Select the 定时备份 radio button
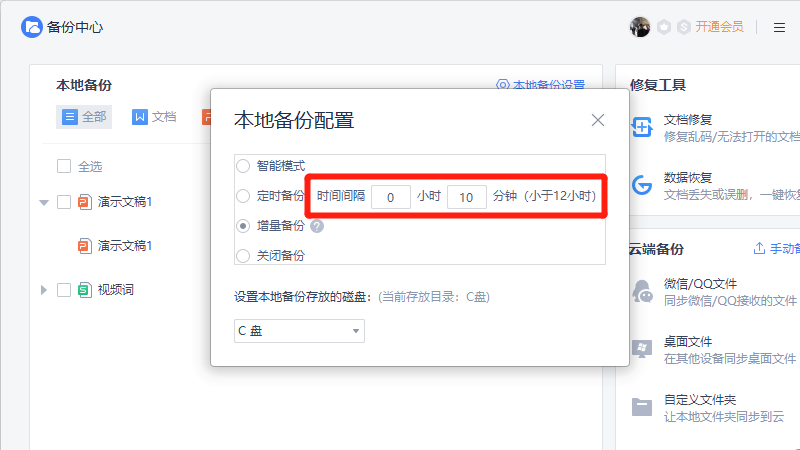The height and width of the screenshot is (450, 800). click(x=242, y=196)
